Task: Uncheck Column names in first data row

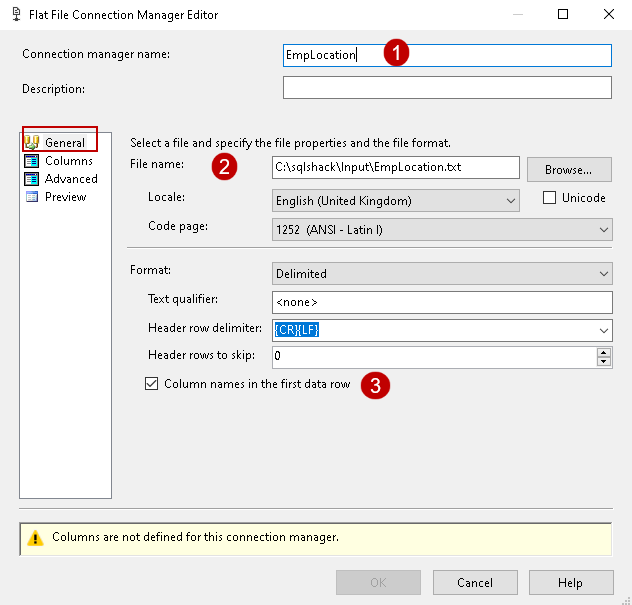Action: tap(152, 384)
